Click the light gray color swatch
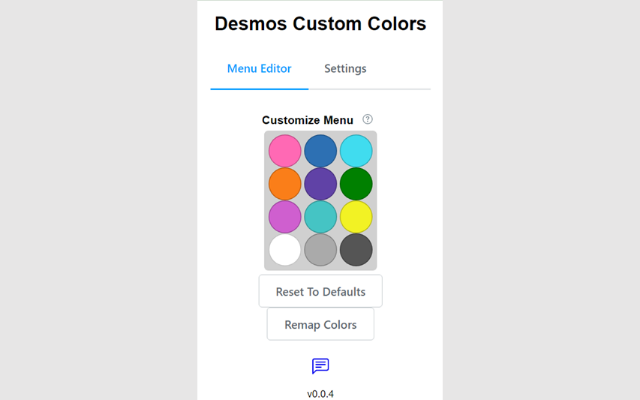This screenshot has height=400, width=640. pyautogui.click(x=320, y=250)
